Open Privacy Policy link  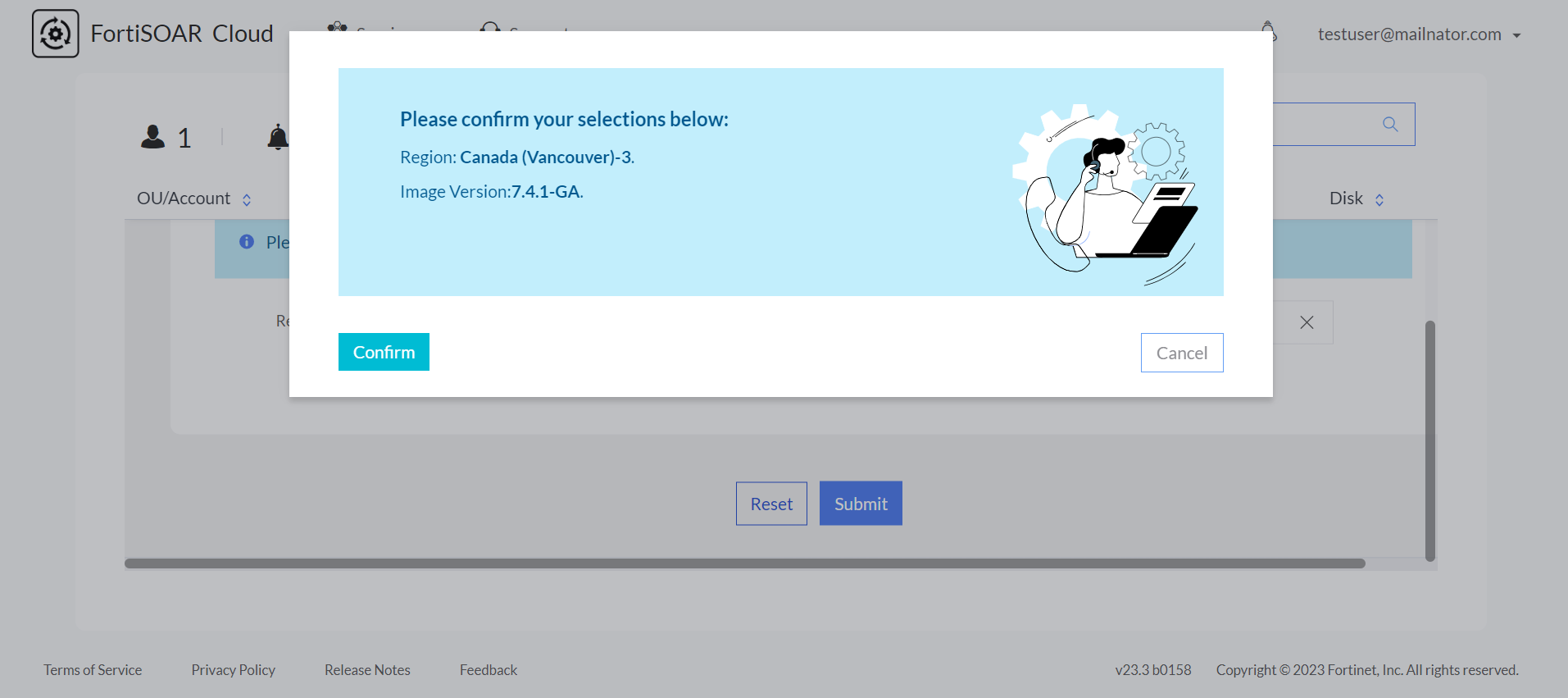[233, 670]
